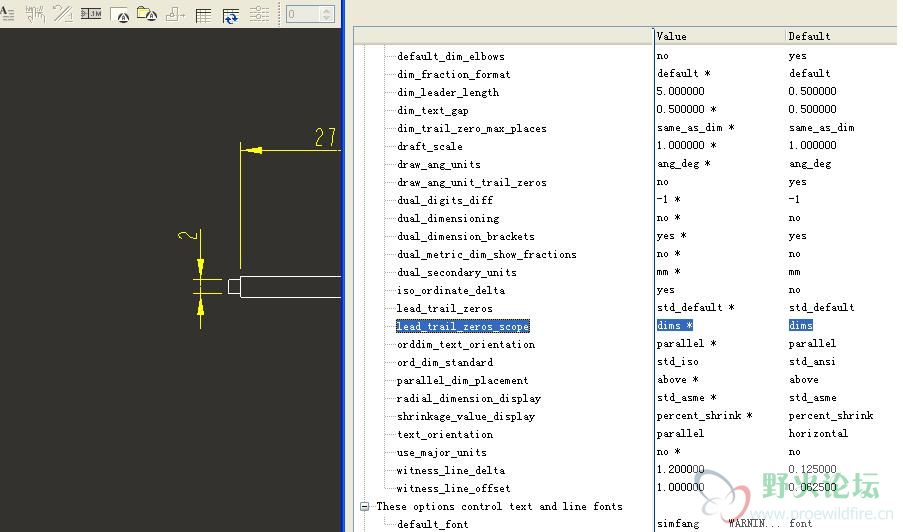Image resolution: width=903 pixels, height=532 pixels.
Task: Click the insert table grid icon
Action: [203, 15]
